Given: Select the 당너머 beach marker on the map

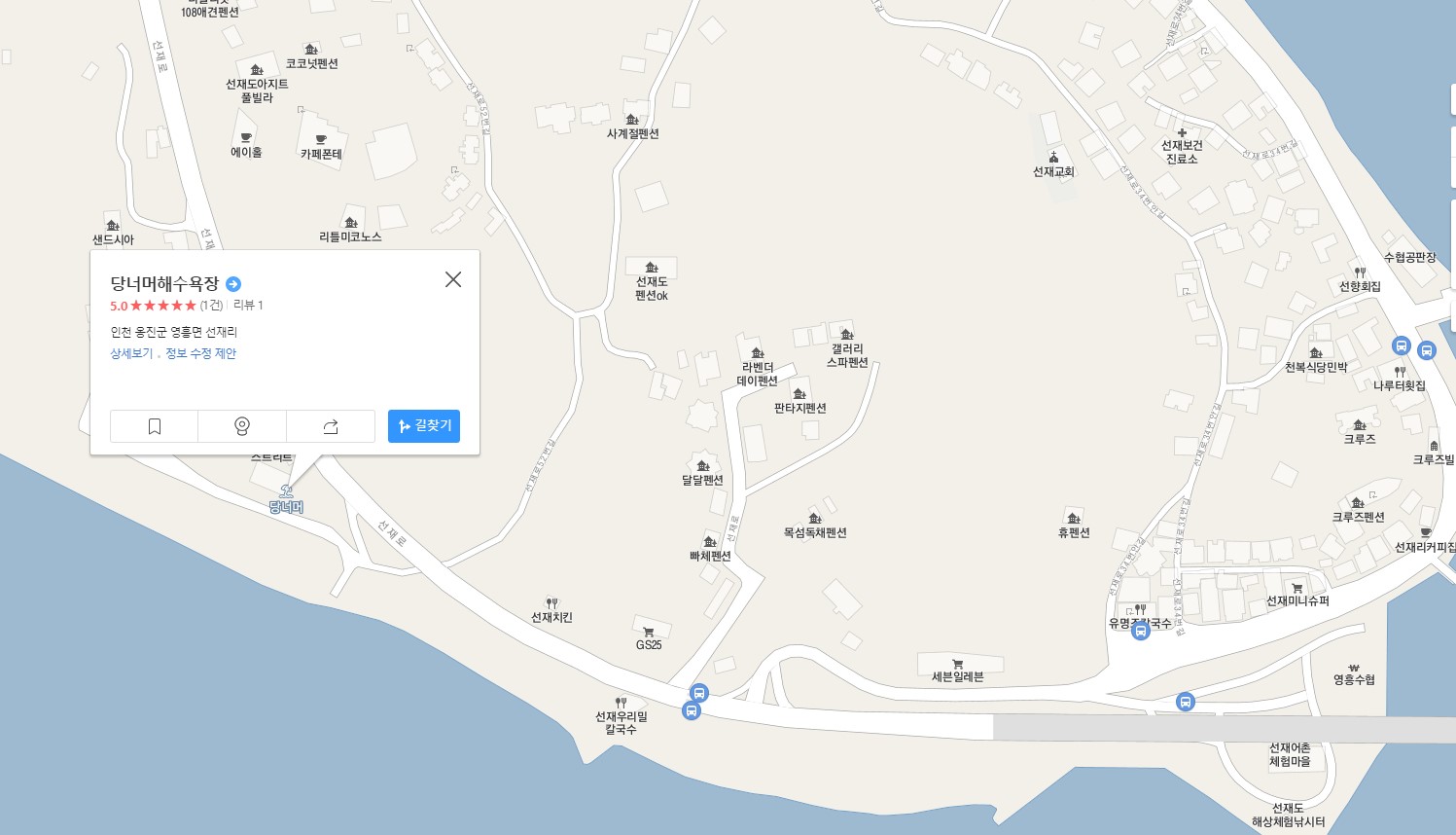Looking at the screenshot, I should tap(286, 490).
